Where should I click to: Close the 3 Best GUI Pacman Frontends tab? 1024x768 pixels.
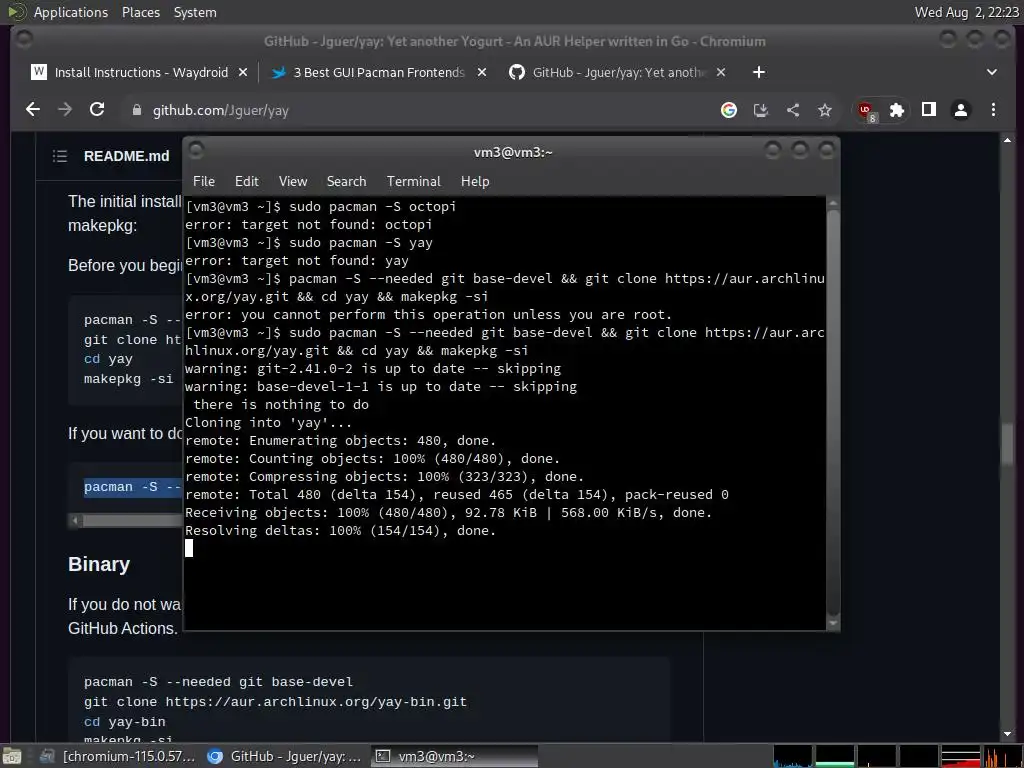click(x=482, y=72)
